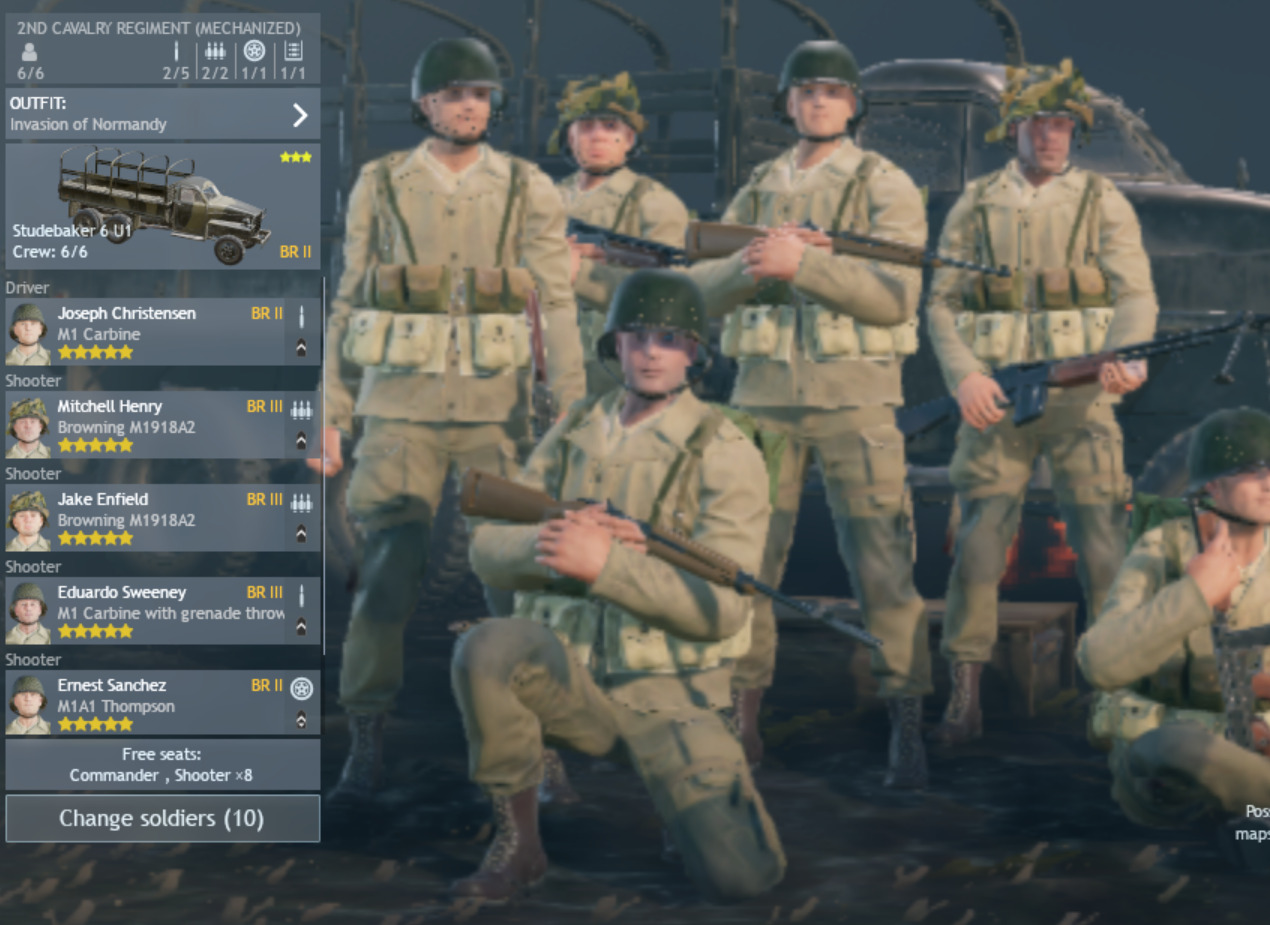Click Jake Enfield's portrait thumbnail
1270x925 pixels.
coord(28,518)
